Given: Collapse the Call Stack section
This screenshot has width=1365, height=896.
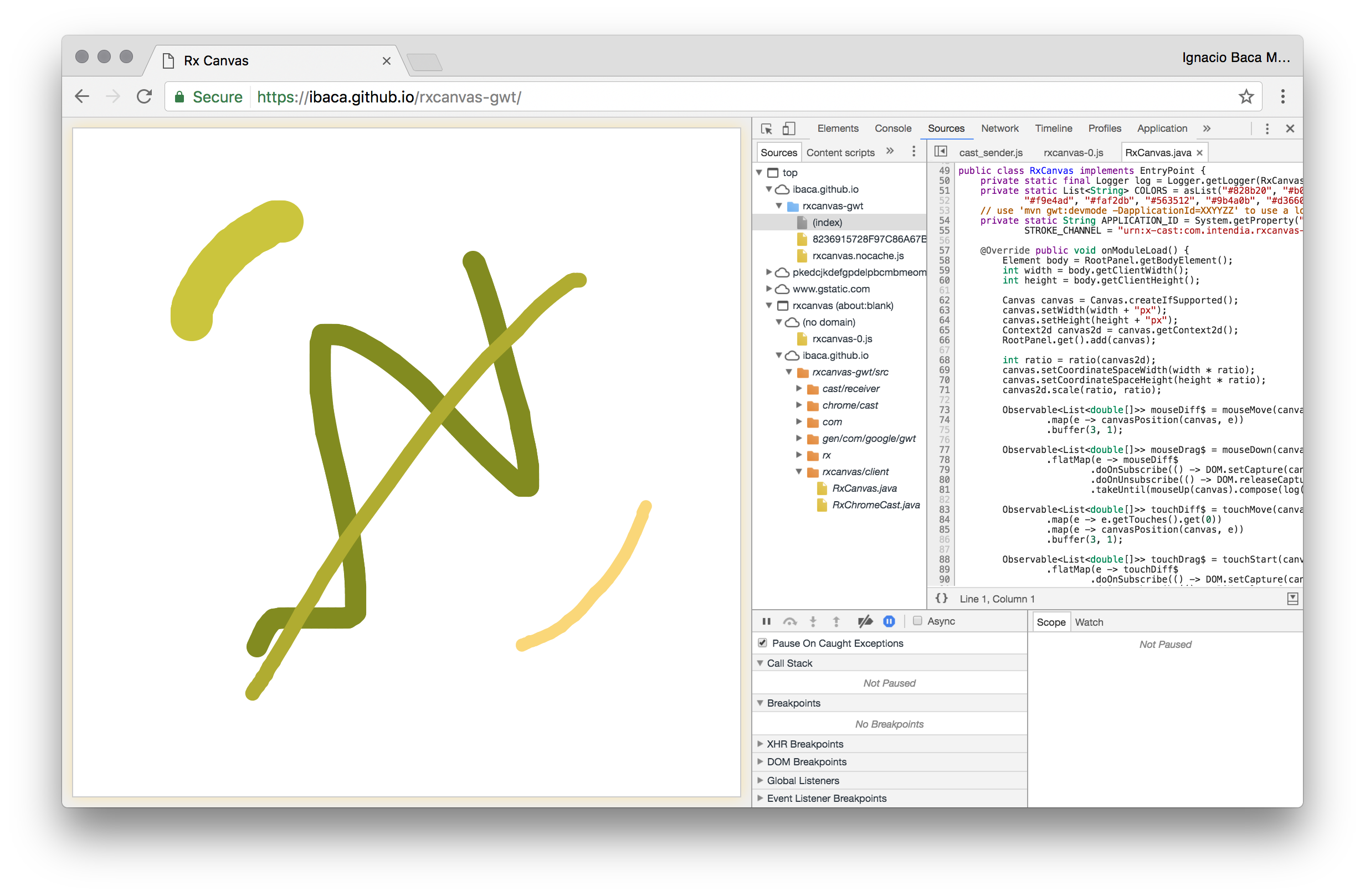Looking at the screenshot, I should point(789,663).
